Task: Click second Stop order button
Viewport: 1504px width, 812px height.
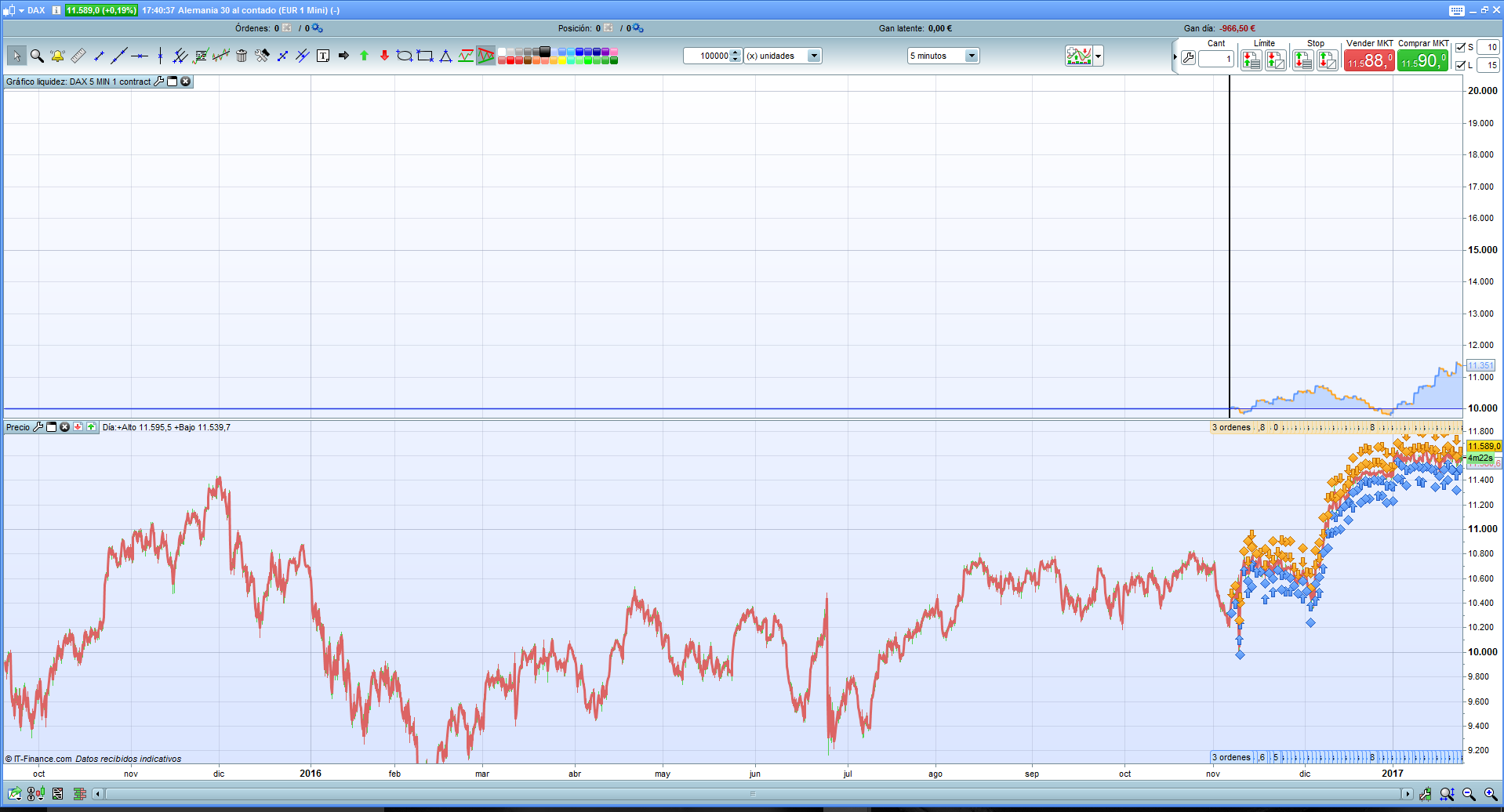Action: [1328, 60]
